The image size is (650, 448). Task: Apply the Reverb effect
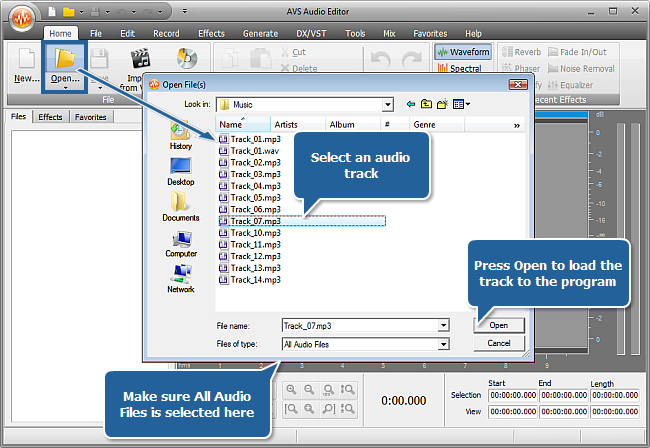coord(521,52)
